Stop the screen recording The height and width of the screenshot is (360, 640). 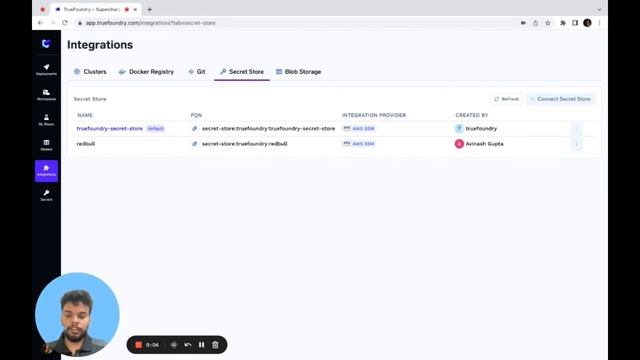(138, 345)
